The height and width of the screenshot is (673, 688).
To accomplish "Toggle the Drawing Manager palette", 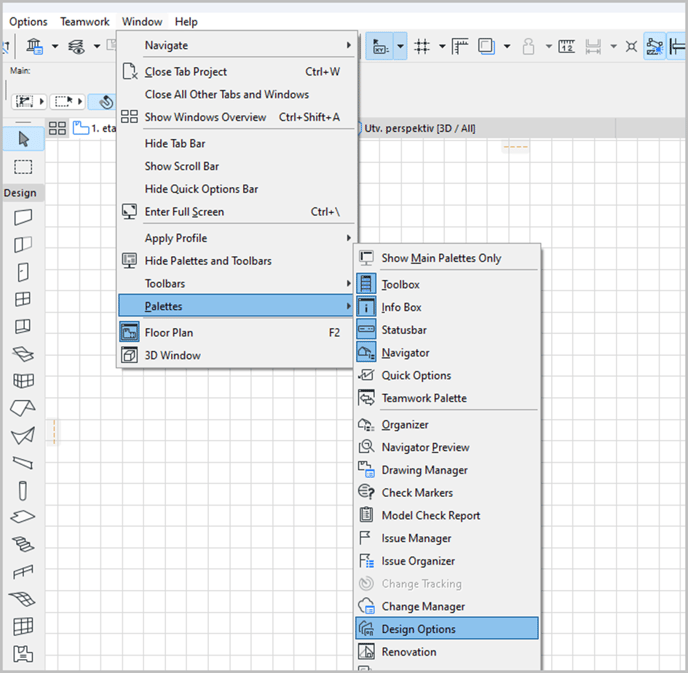I will pyautogui.click(x=447, y=470).
